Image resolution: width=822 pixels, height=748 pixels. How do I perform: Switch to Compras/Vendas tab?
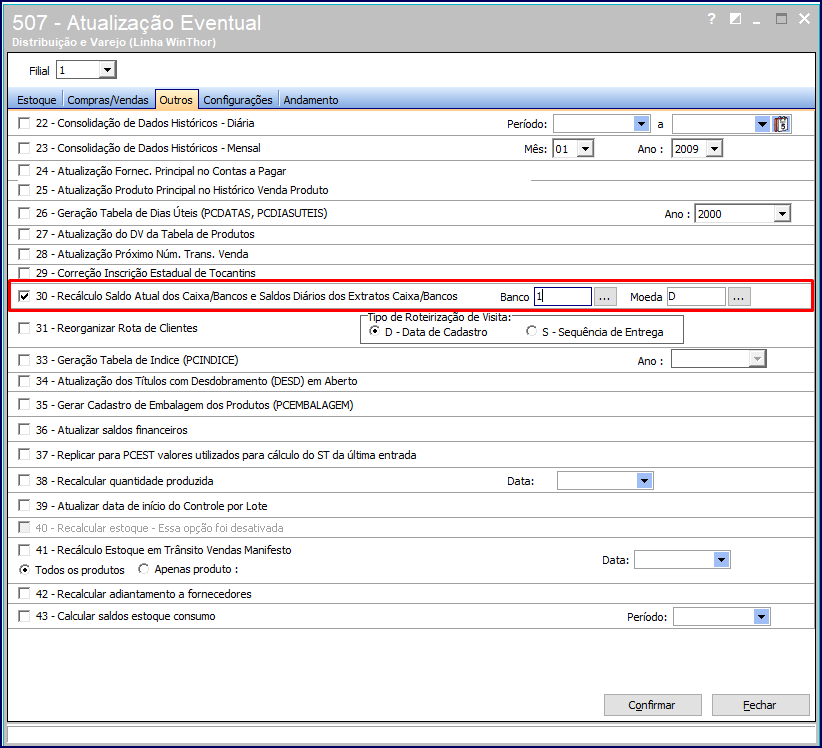click(x=108, y=100)
